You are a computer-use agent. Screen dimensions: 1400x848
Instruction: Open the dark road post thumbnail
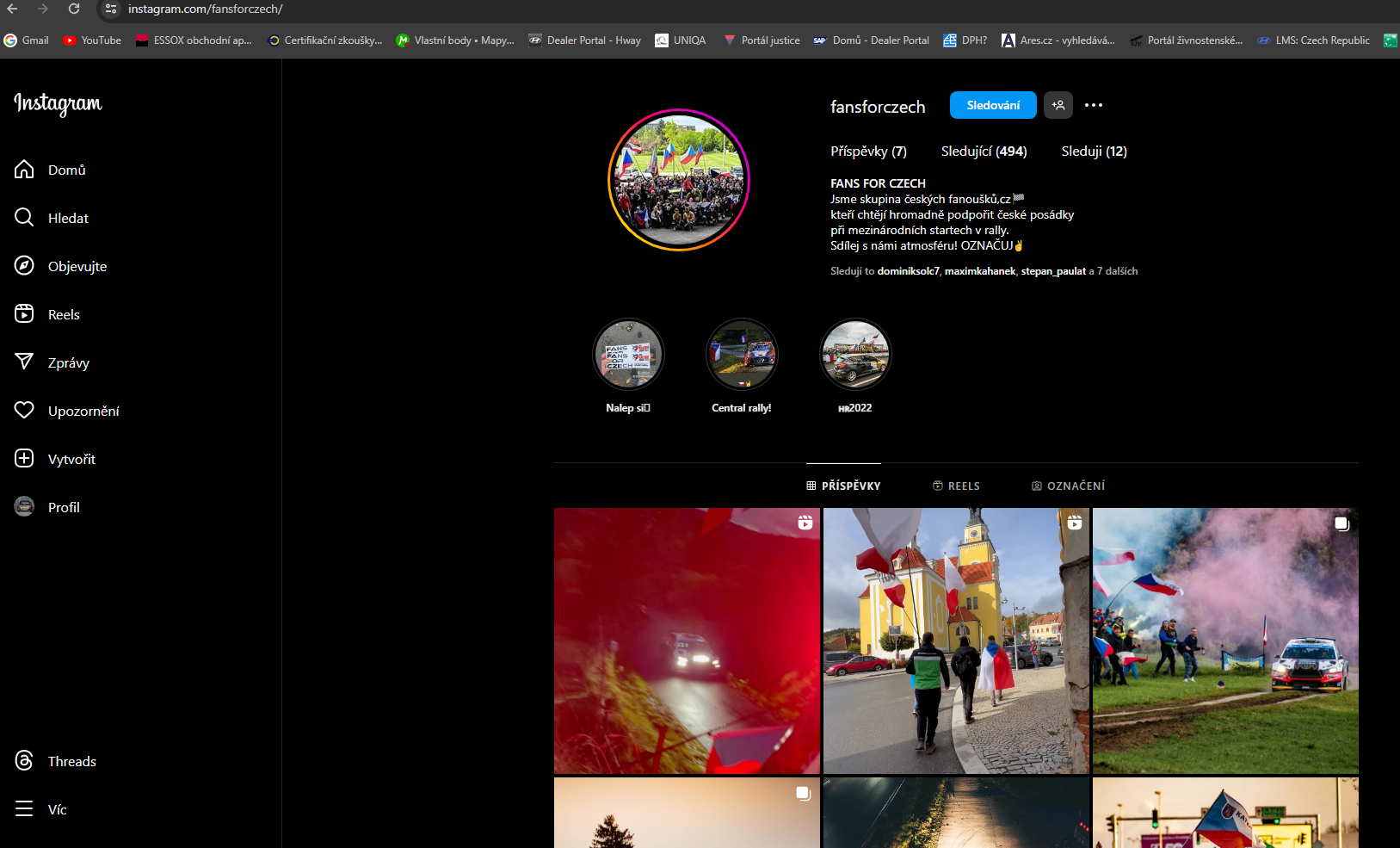coord(956,813)
